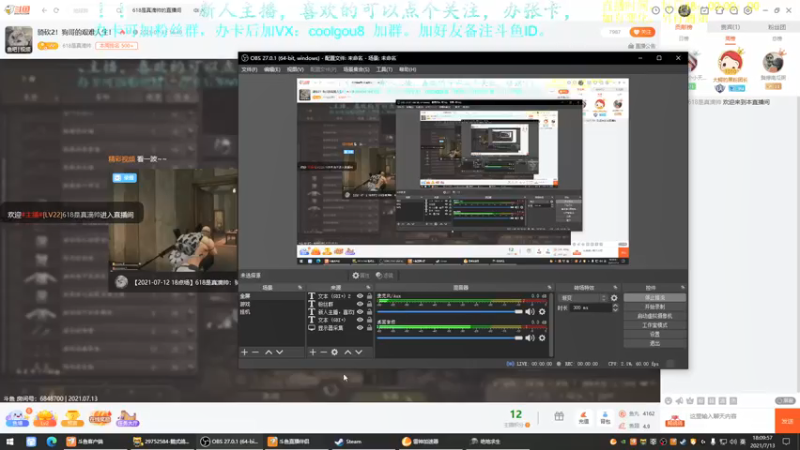Open the OBS File menu
This screenshot has width=800, height=450.
pyautogui.click(x=249, y=69)
